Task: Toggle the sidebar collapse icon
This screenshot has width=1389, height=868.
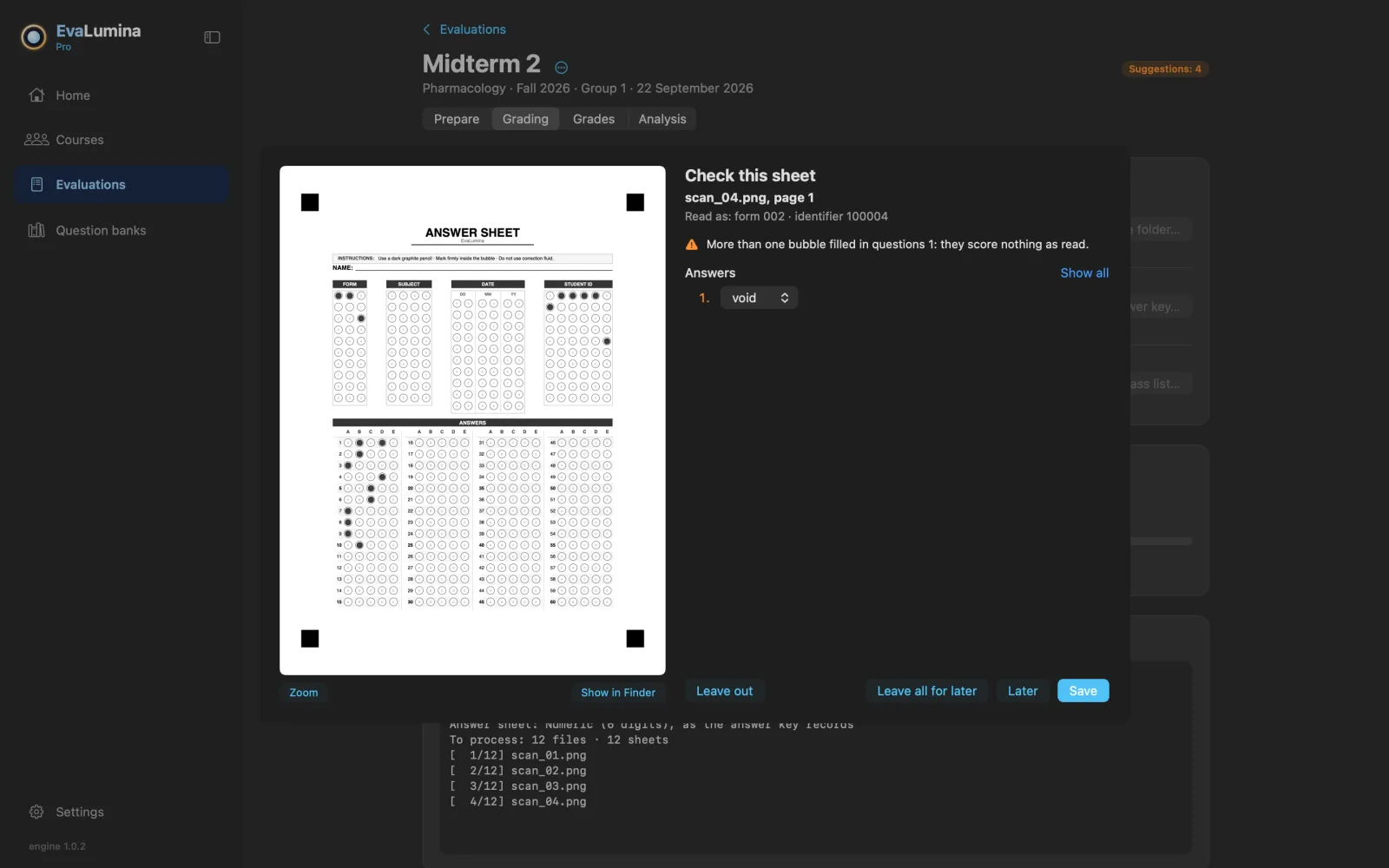Action: (212, 37)
